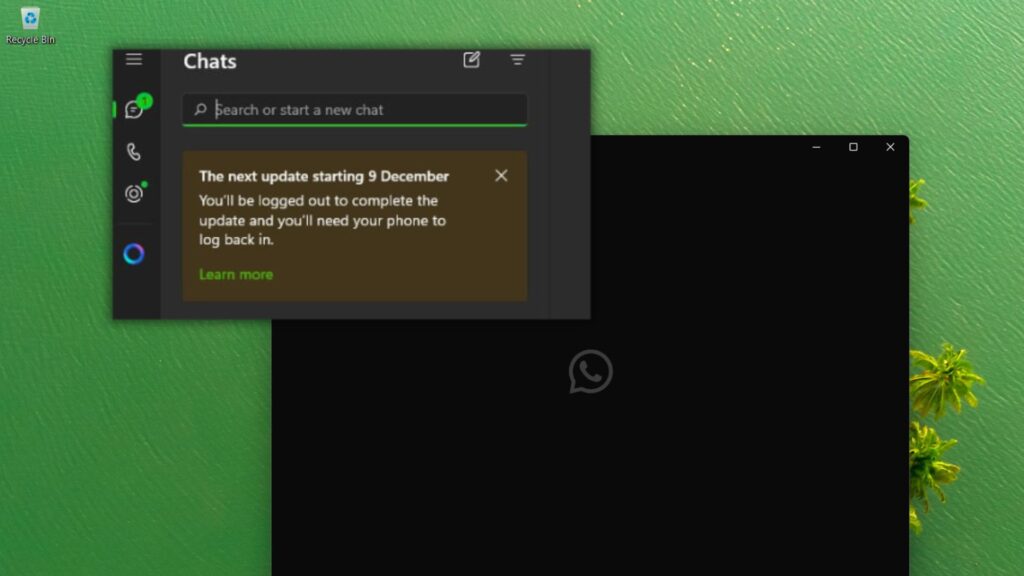1024x576 pixels.
Task: Minimize the background WhatsApp window
Action: (815, 147)
